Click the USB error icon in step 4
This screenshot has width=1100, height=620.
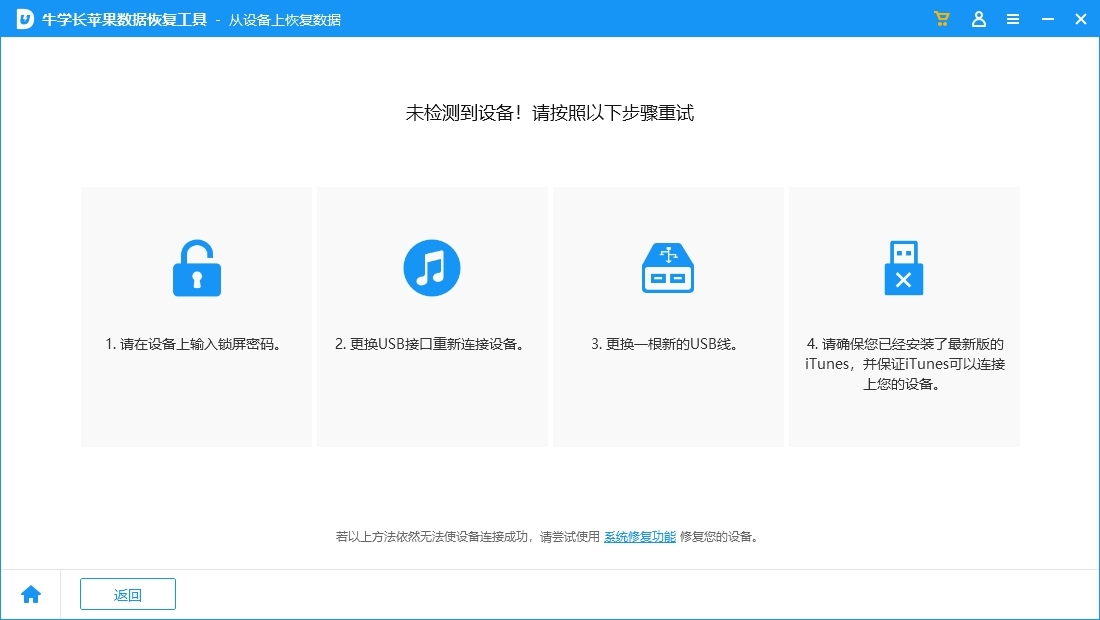tap(903, 267)
